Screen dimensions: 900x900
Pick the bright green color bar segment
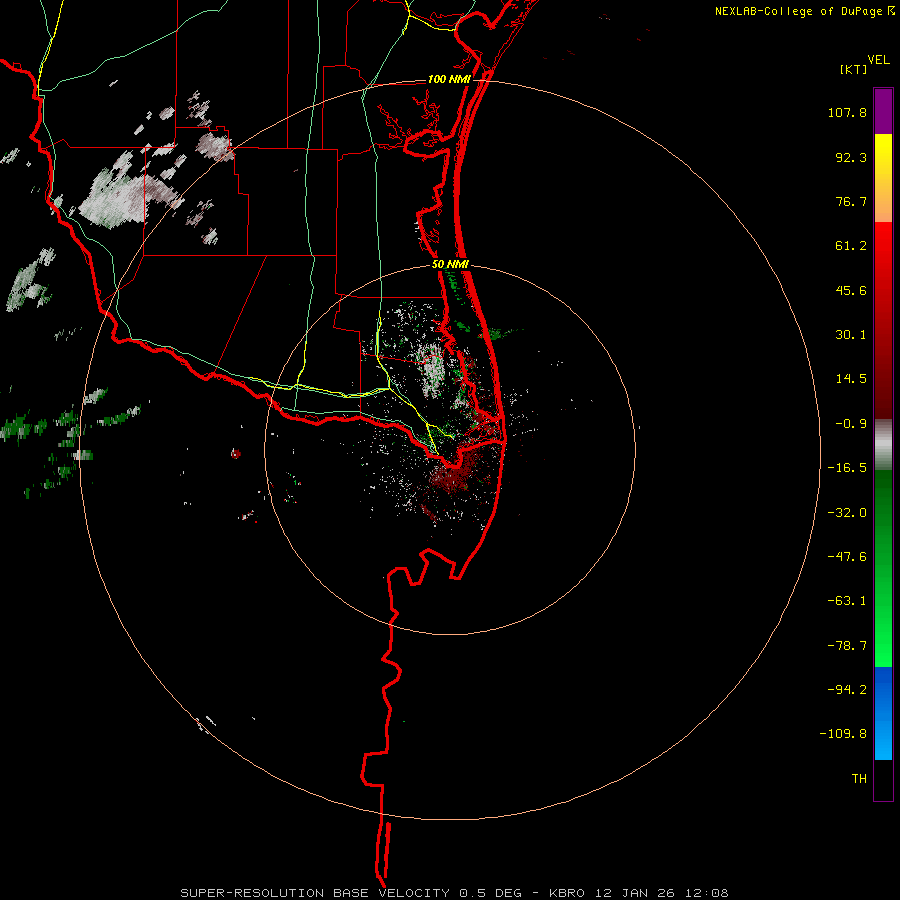(x=883, y=568)
